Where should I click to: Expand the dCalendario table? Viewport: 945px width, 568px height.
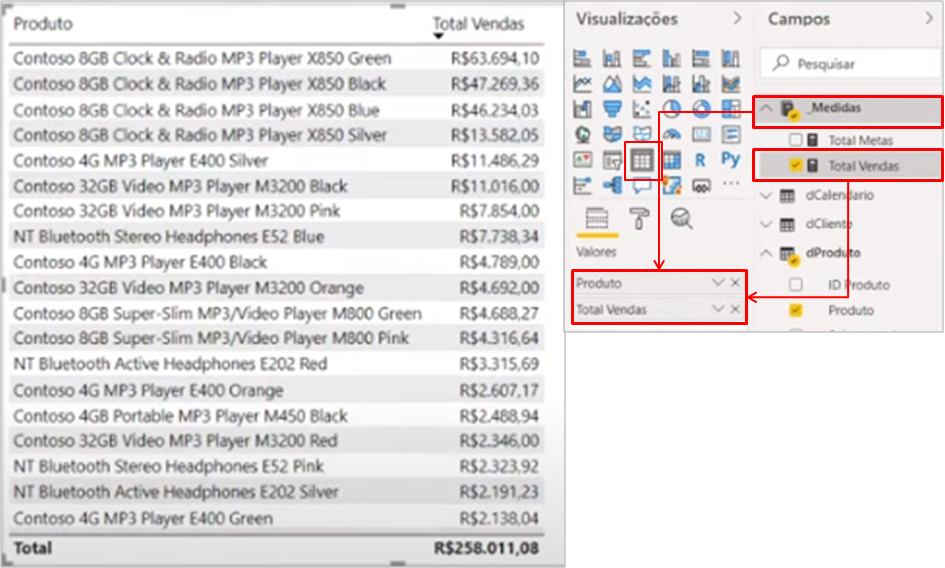[x=767, y=196]
